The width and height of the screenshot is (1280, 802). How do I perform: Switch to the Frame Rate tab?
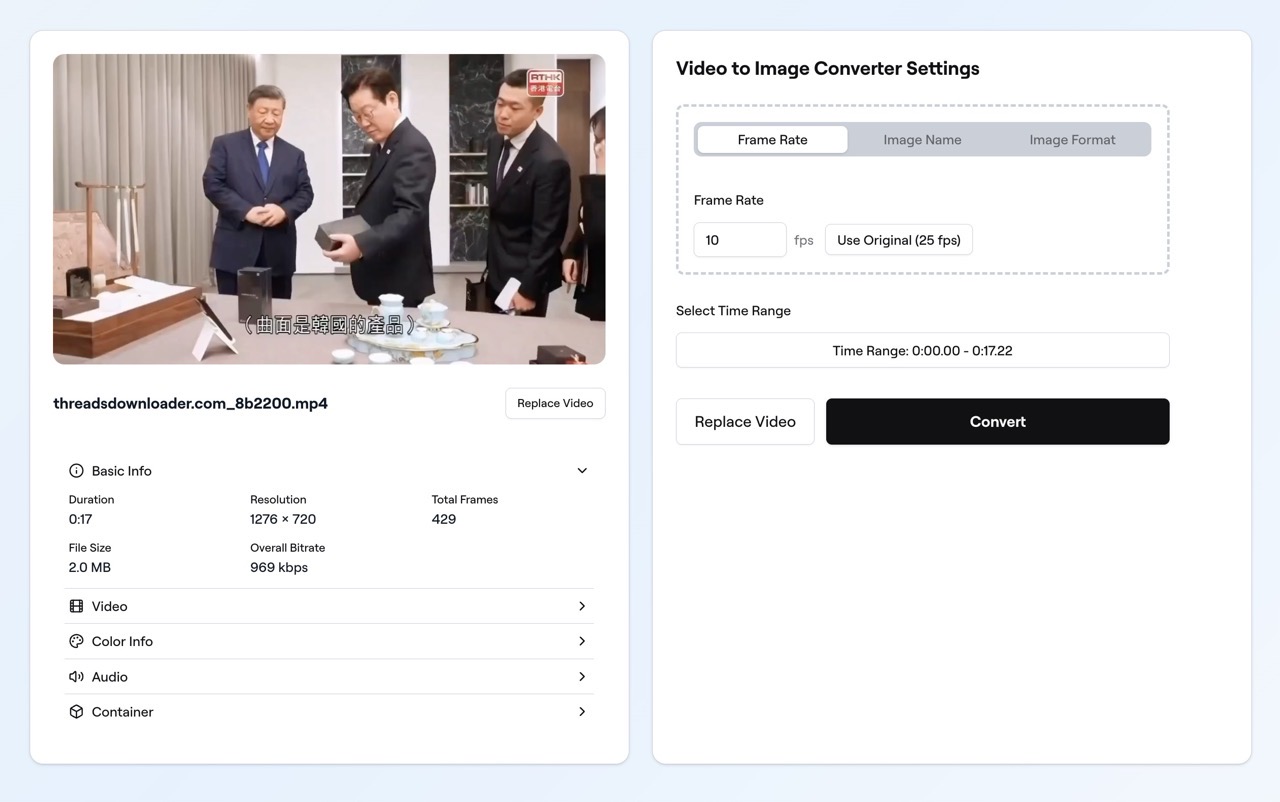[772, 140]
